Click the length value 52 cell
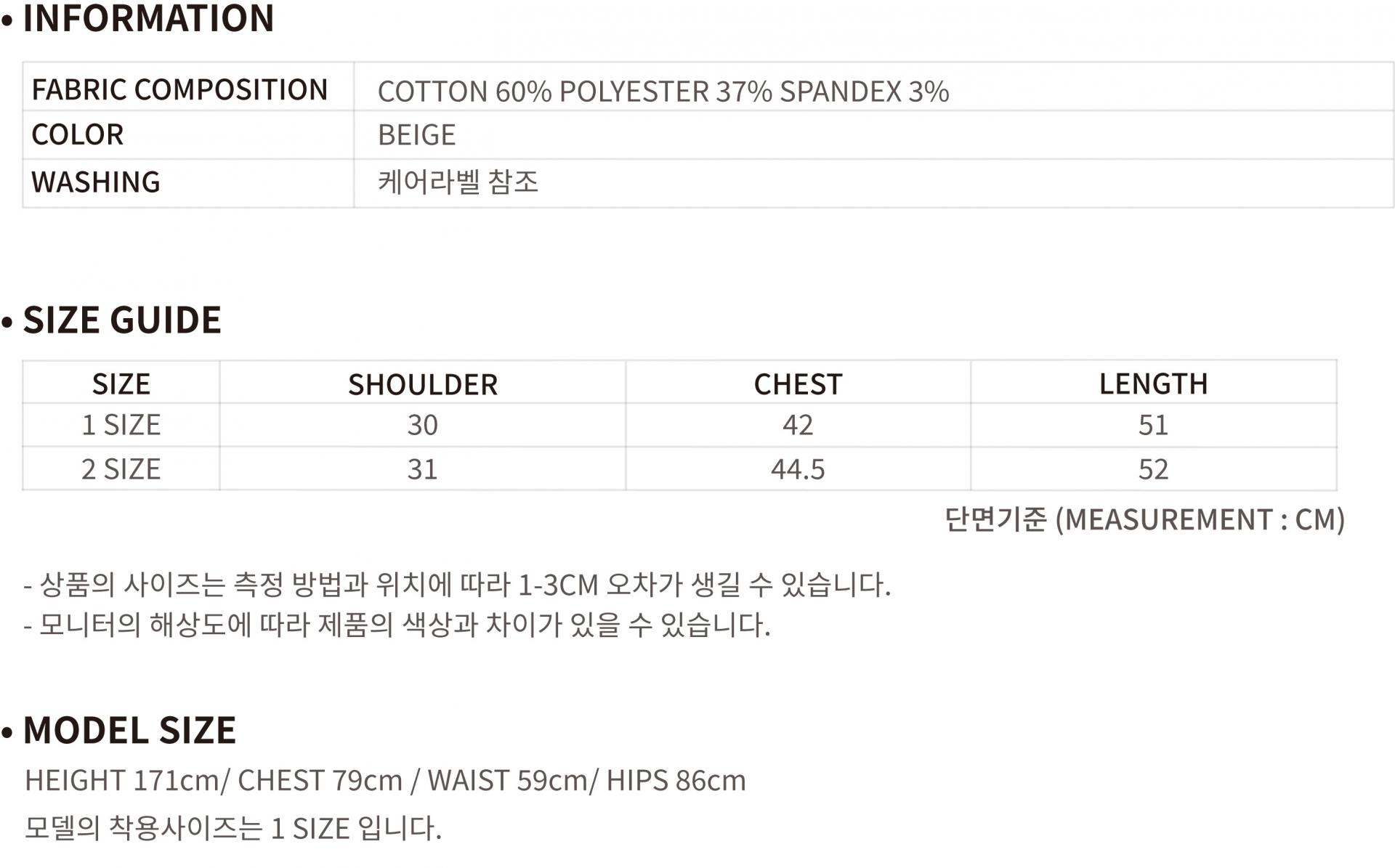The height and width of the screenshot is (868, 1395). coord(1153,469)
